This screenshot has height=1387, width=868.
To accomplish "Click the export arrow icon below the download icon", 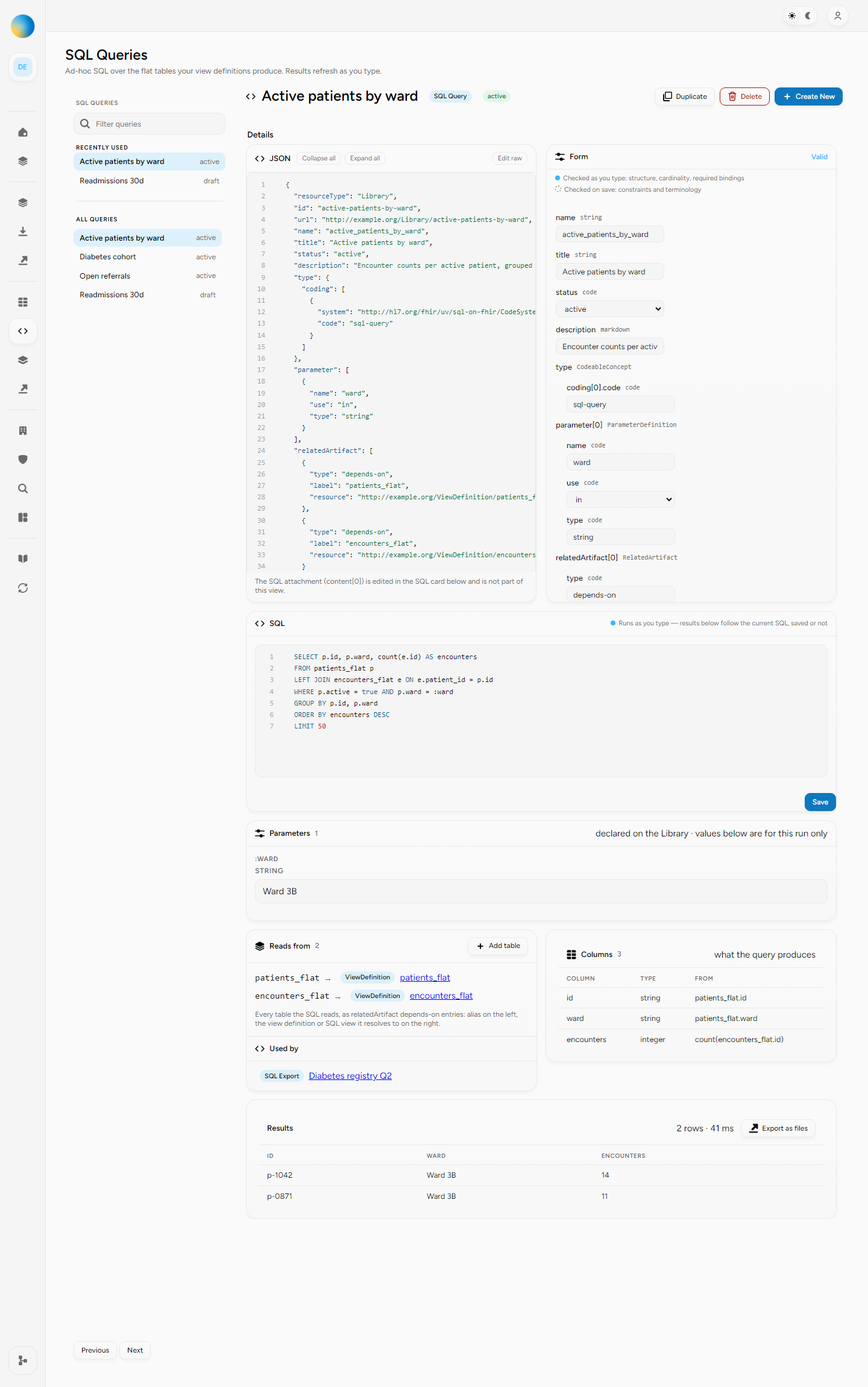I will coord(23,261).
